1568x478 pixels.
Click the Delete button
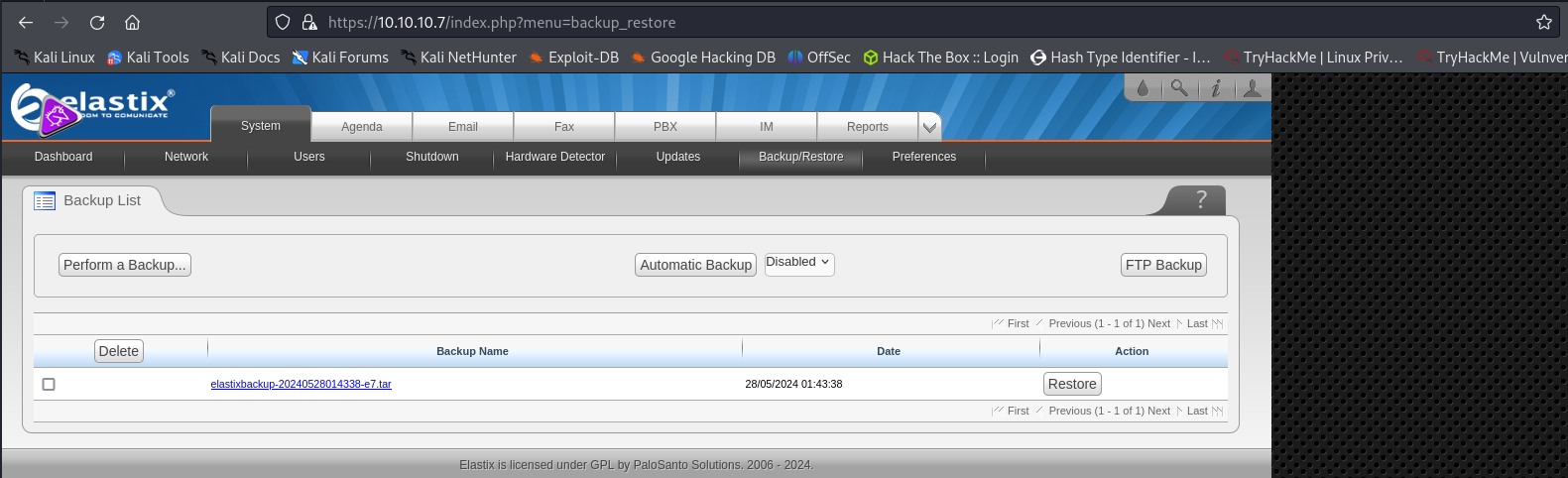coord(119,351)
